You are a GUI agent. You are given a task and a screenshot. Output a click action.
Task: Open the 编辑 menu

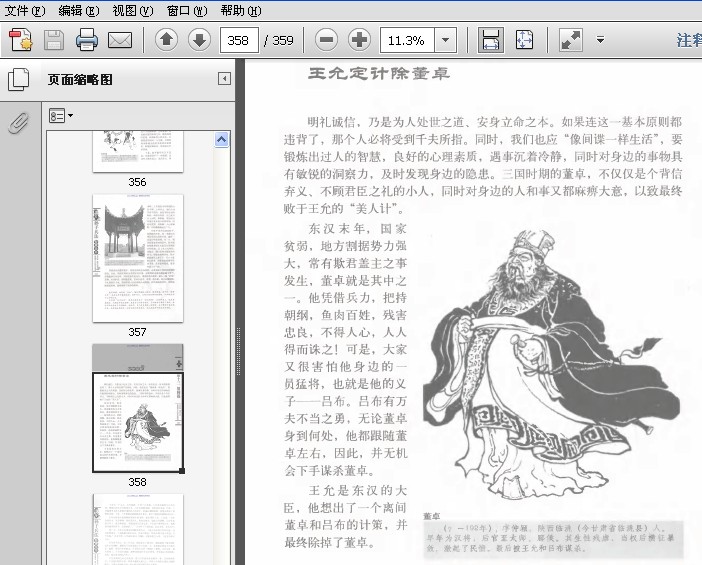(79, 10)
